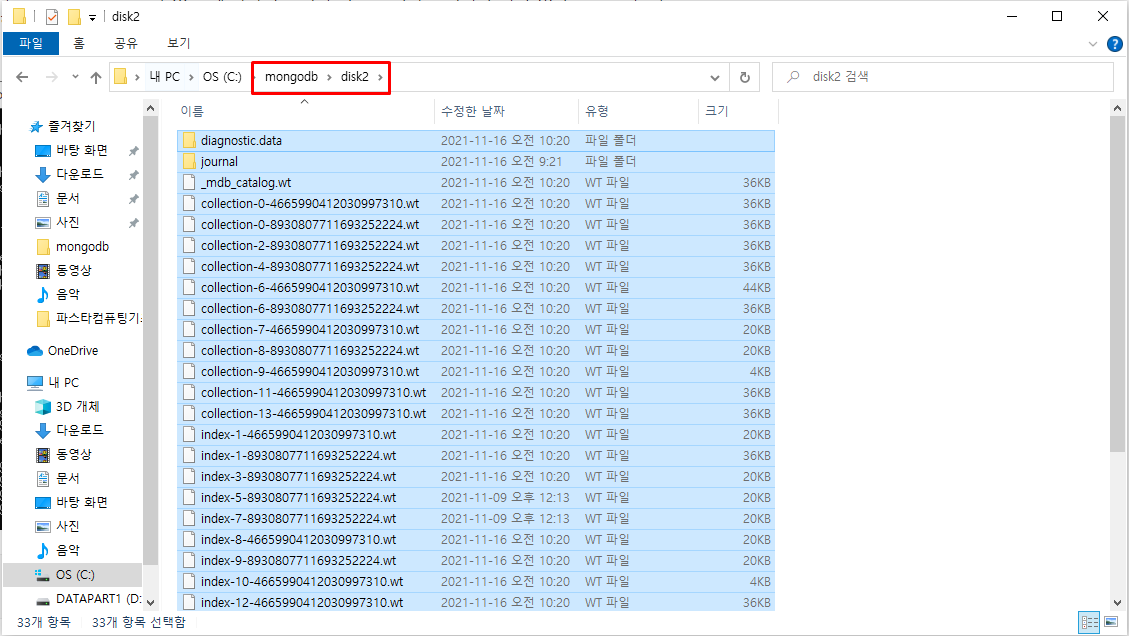
Task: Select the diagnostic.data folder
Action: pyautogui.click(x=475, y=140)
